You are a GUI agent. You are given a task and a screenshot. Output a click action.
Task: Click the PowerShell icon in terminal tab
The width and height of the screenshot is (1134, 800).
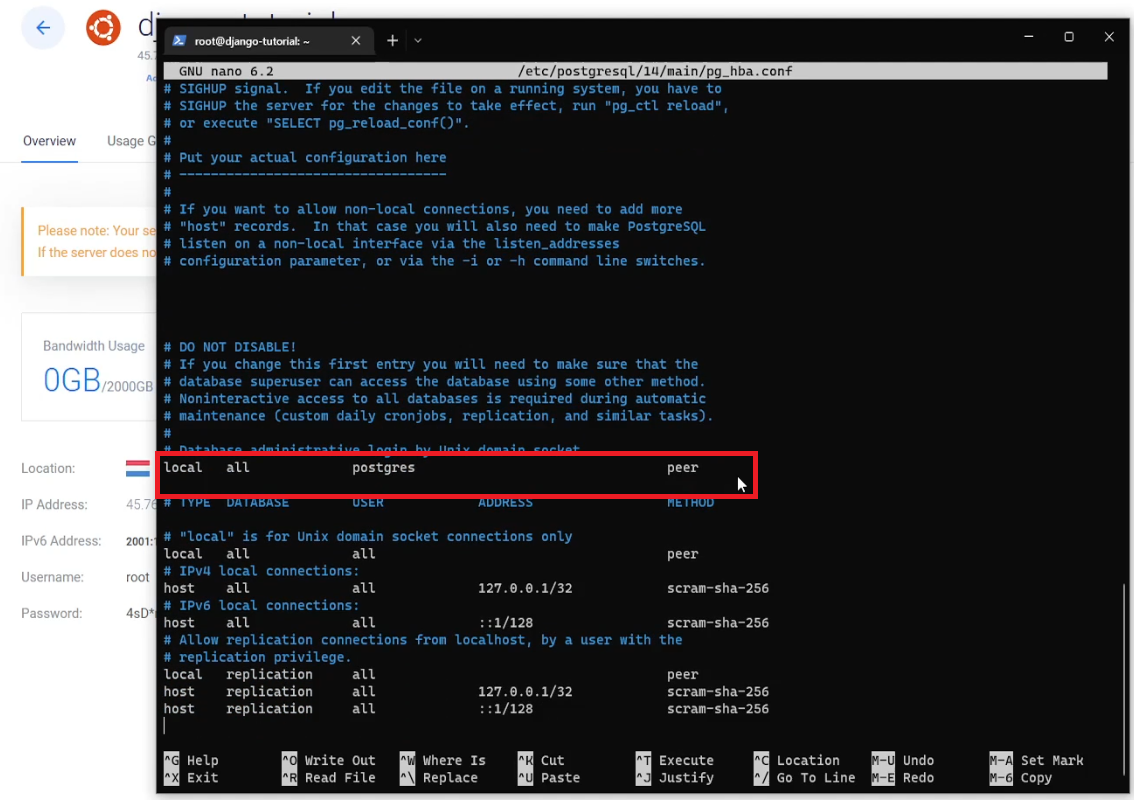[180, 41]
